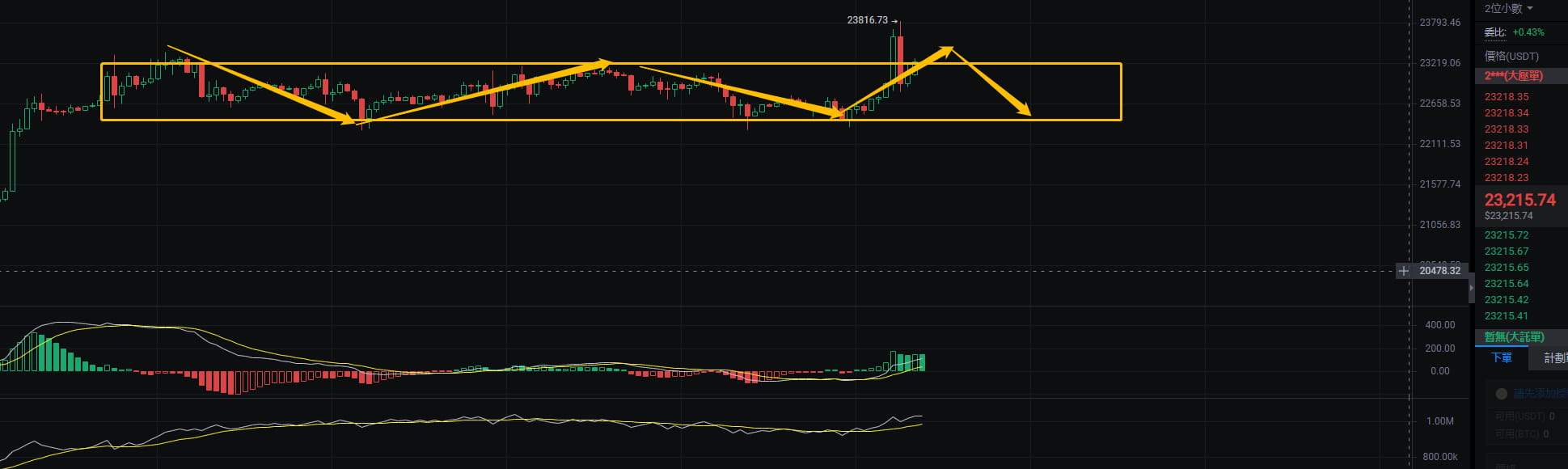The height and width of the screenshot is (469, 1568).
Task: Click the latest price 23,215.74
Action: pos(1519,200)
